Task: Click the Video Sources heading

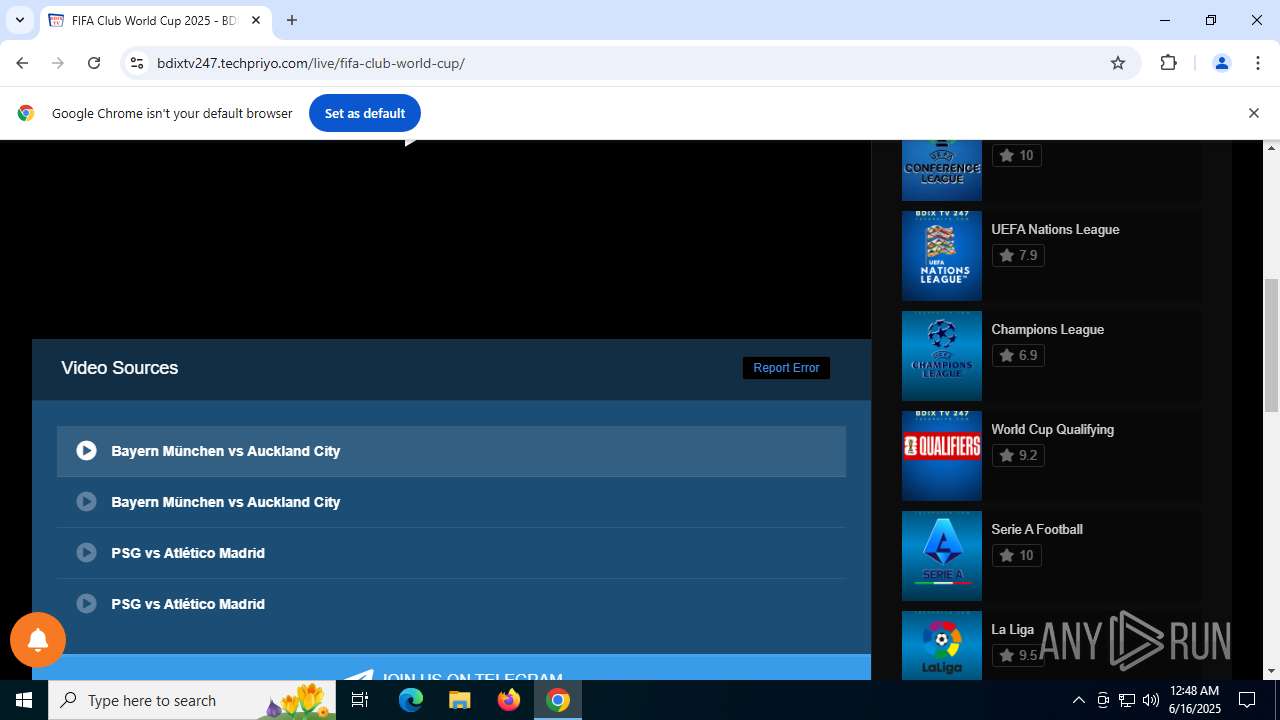Action: click(x=119, y=368)
